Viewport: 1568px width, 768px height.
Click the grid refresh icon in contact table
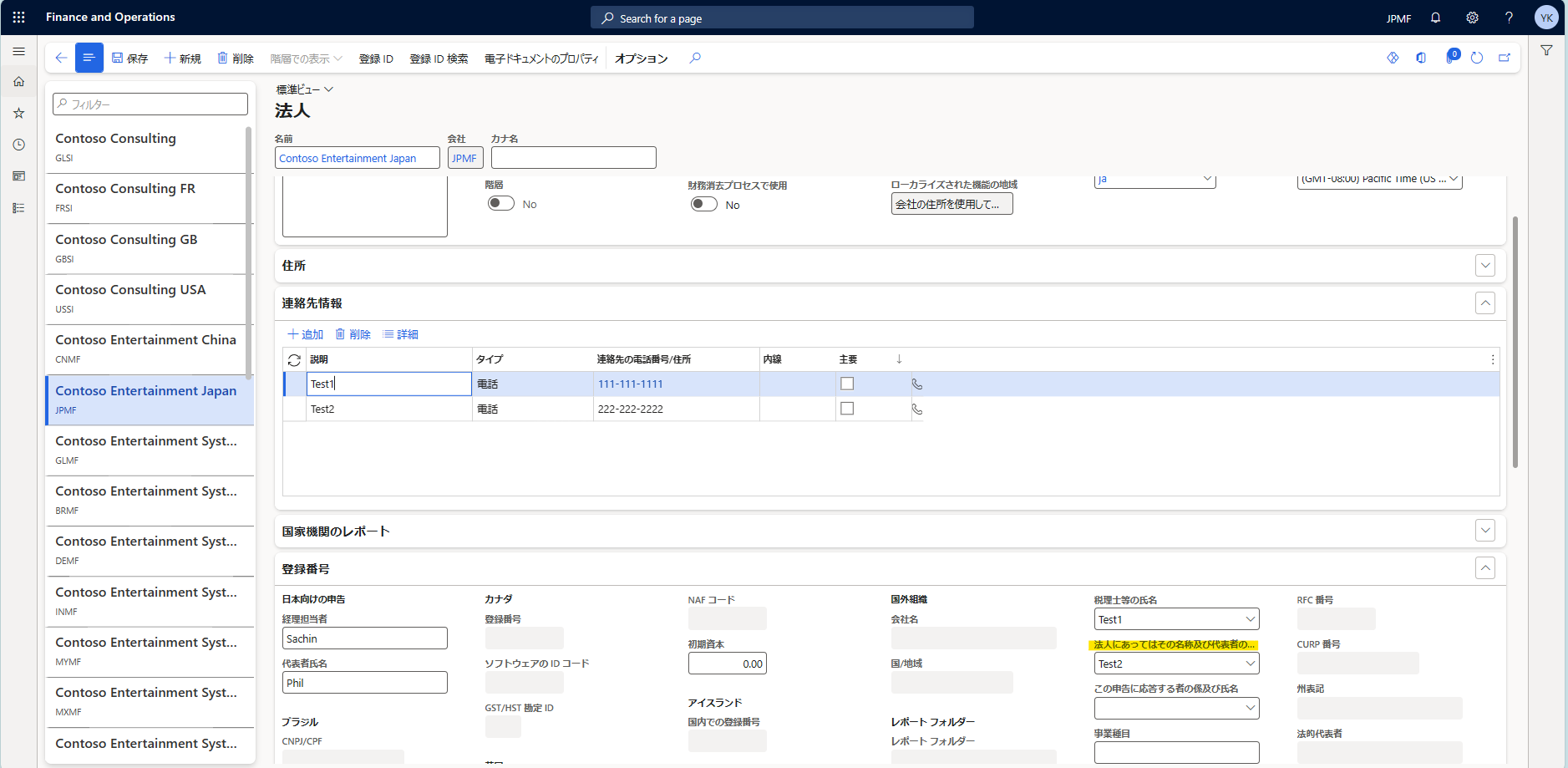coord(294,360)
